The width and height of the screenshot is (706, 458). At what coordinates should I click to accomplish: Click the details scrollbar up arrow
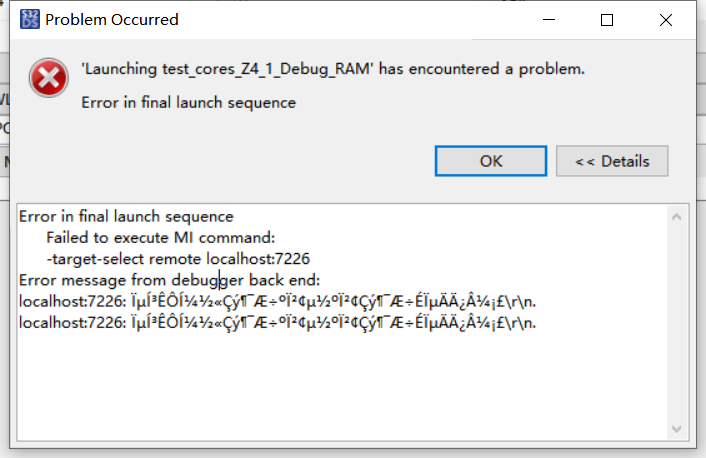click(x=677, y=215)
